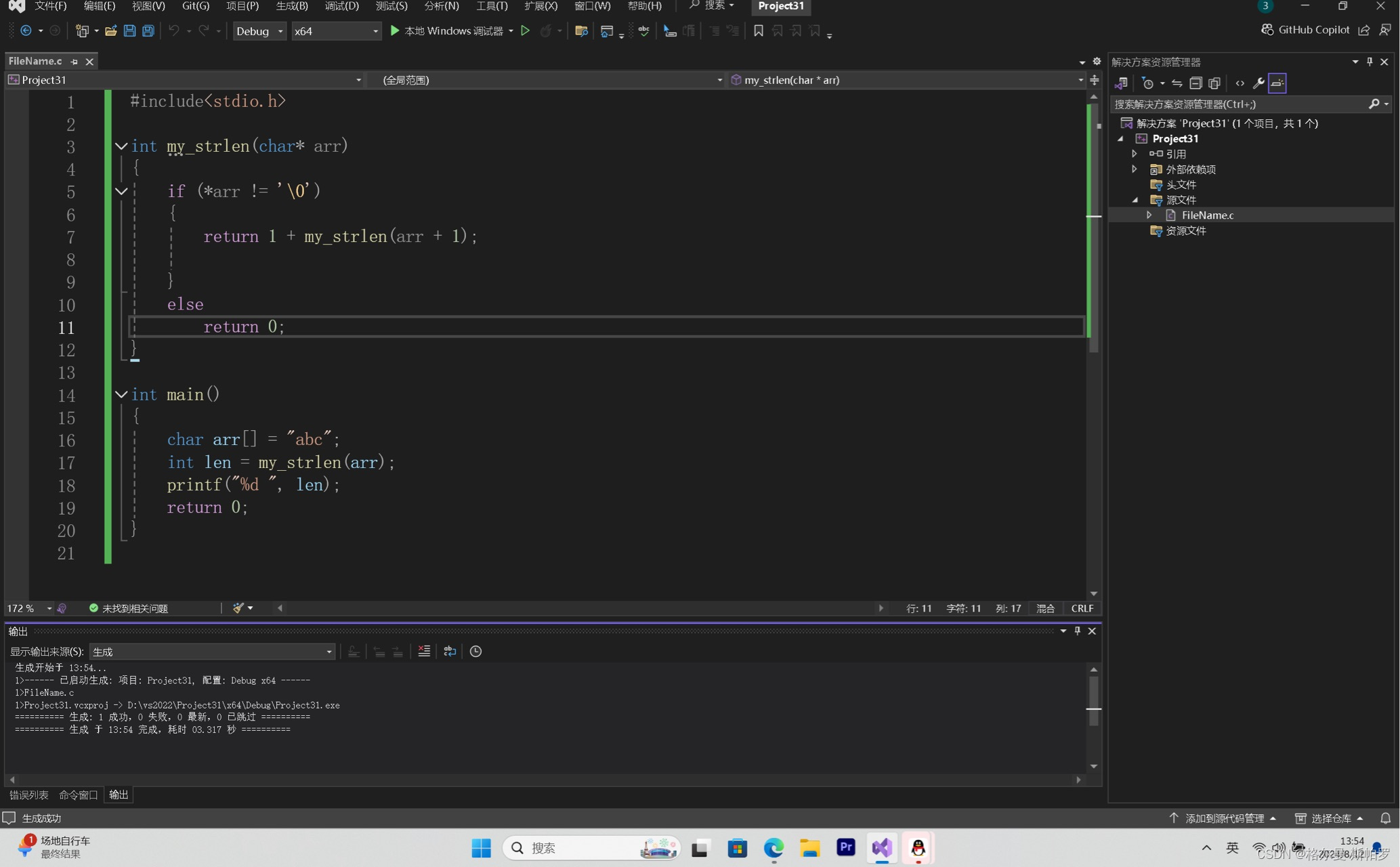Switch Solution Explorer views with the VS icon
Screen dimensions: 1400x867
point(1121,83)
